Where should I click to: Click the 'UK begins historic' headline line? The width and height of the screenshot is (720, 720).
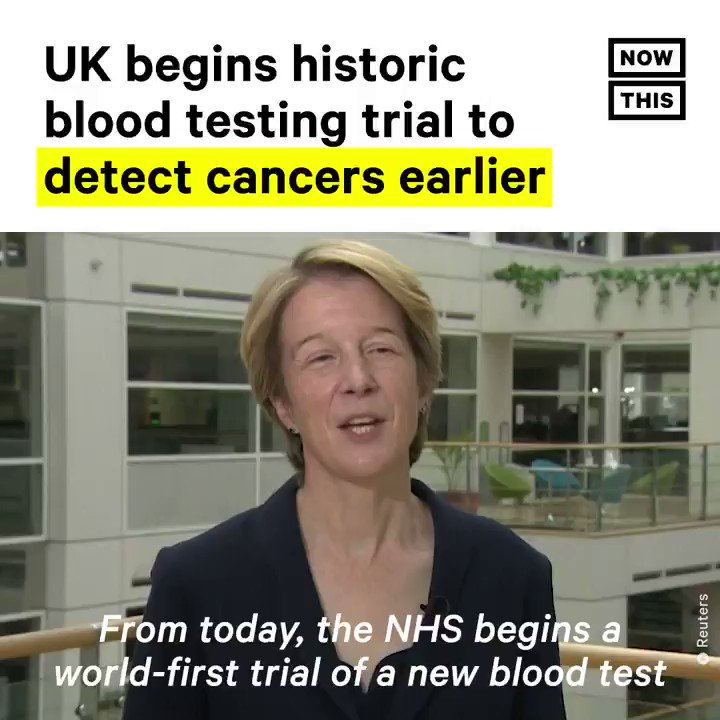point(255,64)
